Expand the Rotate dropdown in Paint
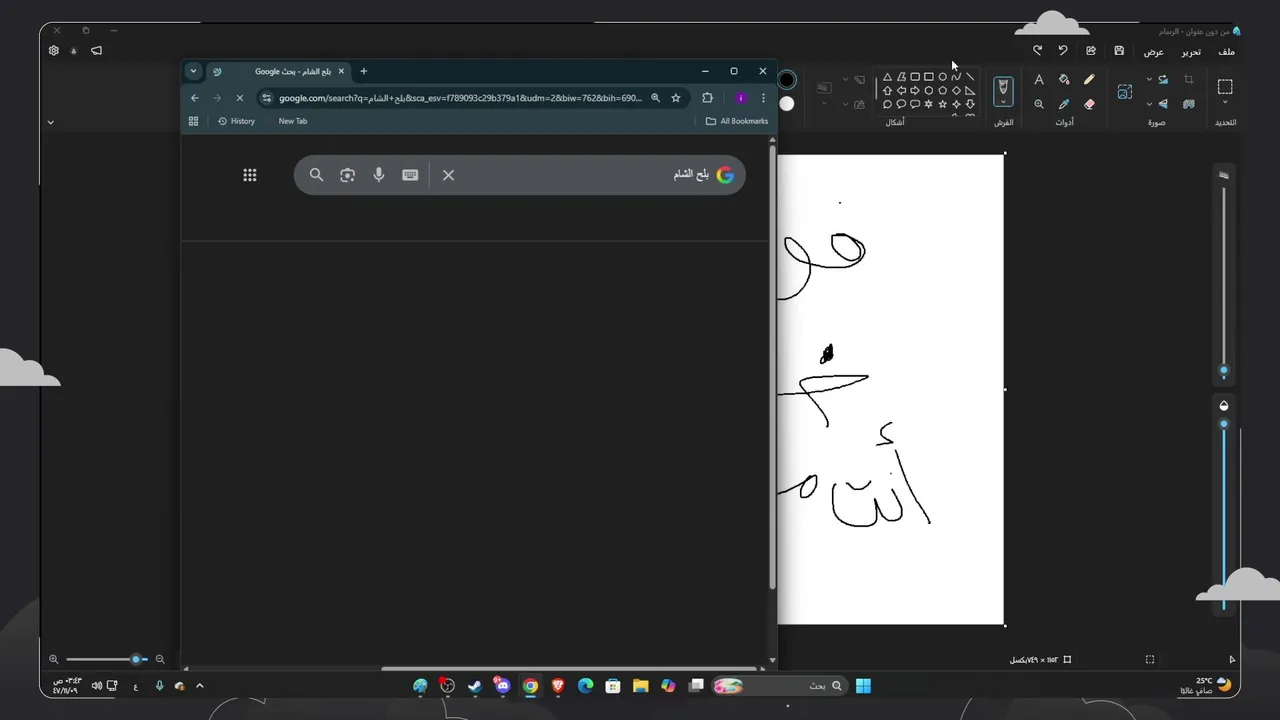This screenshot has width=1280, height=720. (1149, 80)
